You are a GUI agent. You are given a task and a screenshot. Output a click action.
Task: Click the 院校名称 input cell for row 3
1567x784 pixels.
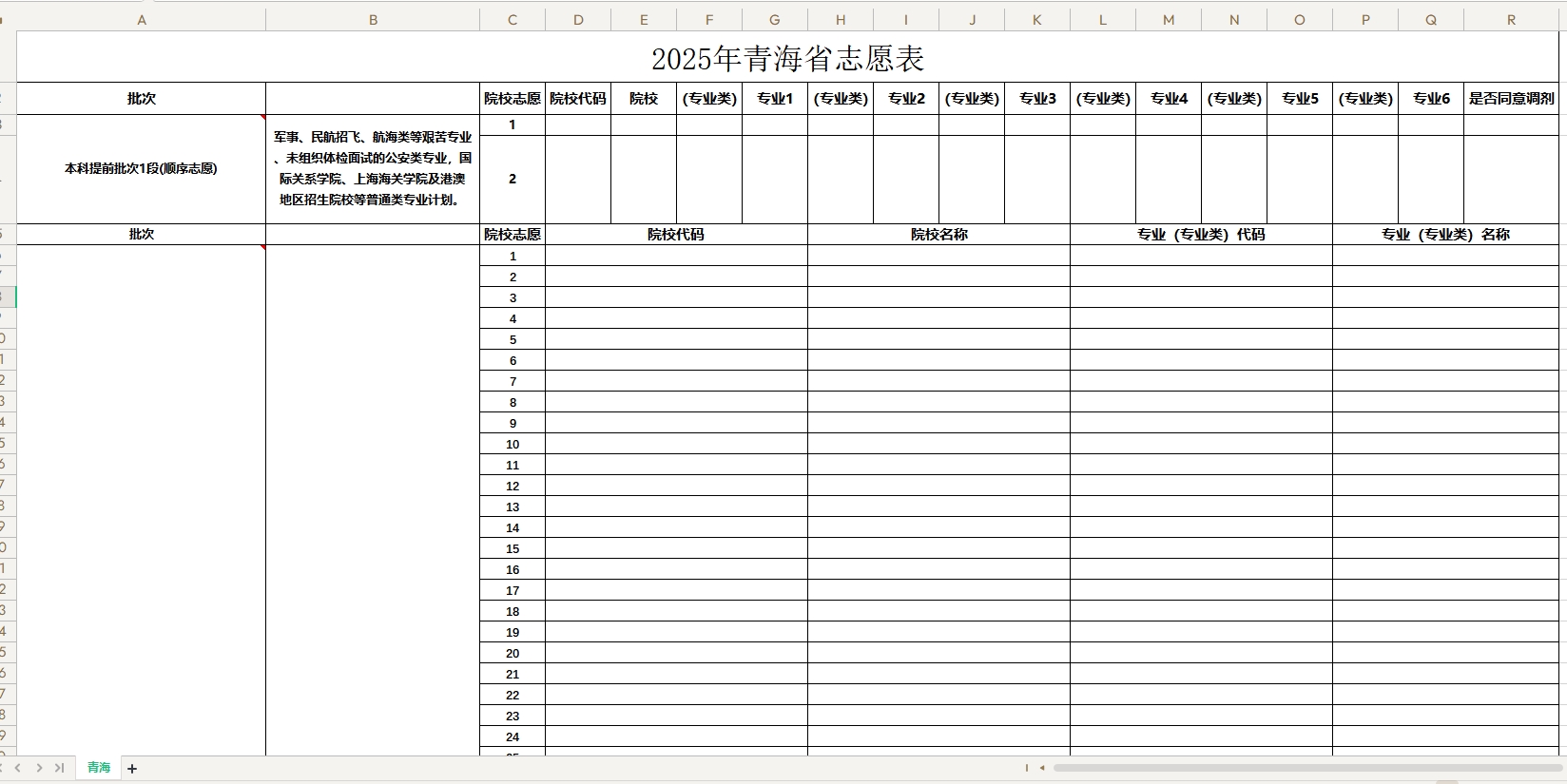(x=938, y=298)
